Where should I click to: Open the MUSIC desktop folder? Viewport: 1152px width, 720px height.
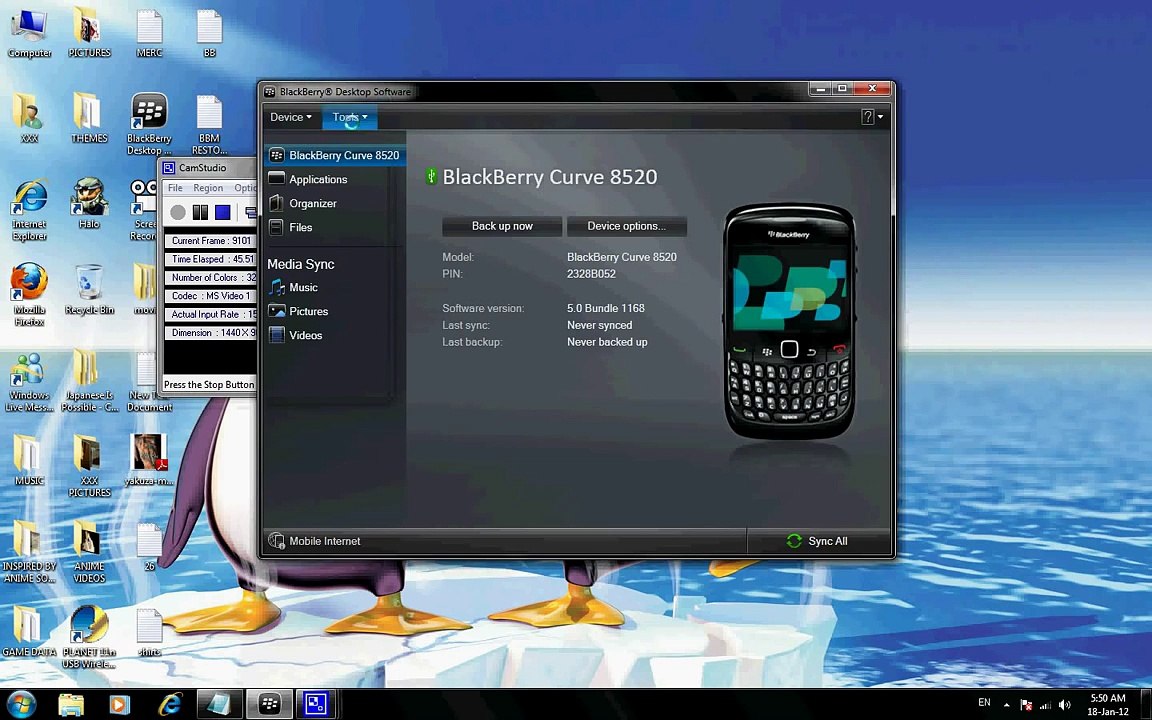point(29,460)
